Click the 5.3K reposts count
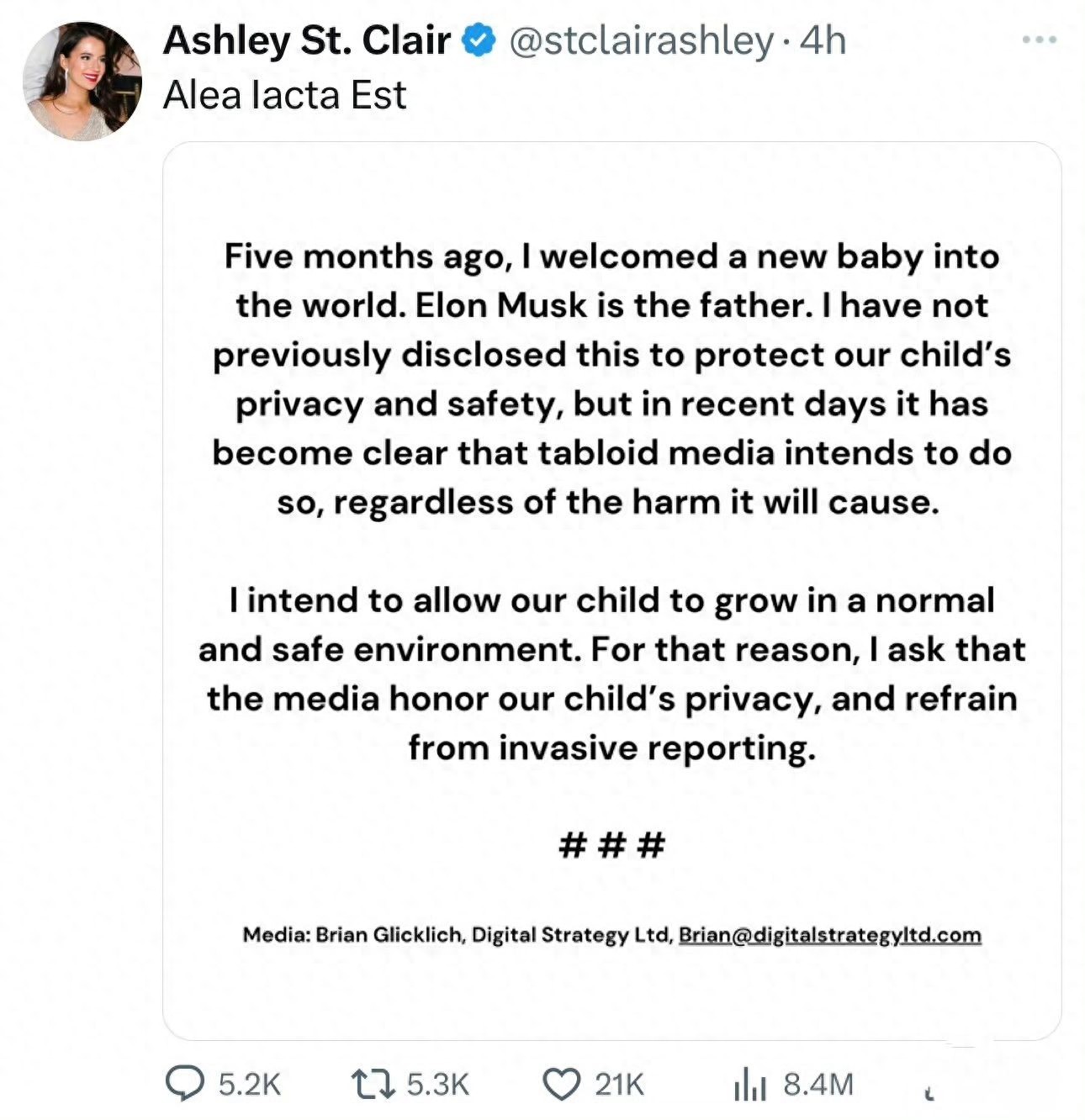The image size is (1085, 1120). [x=438, y=1084]
